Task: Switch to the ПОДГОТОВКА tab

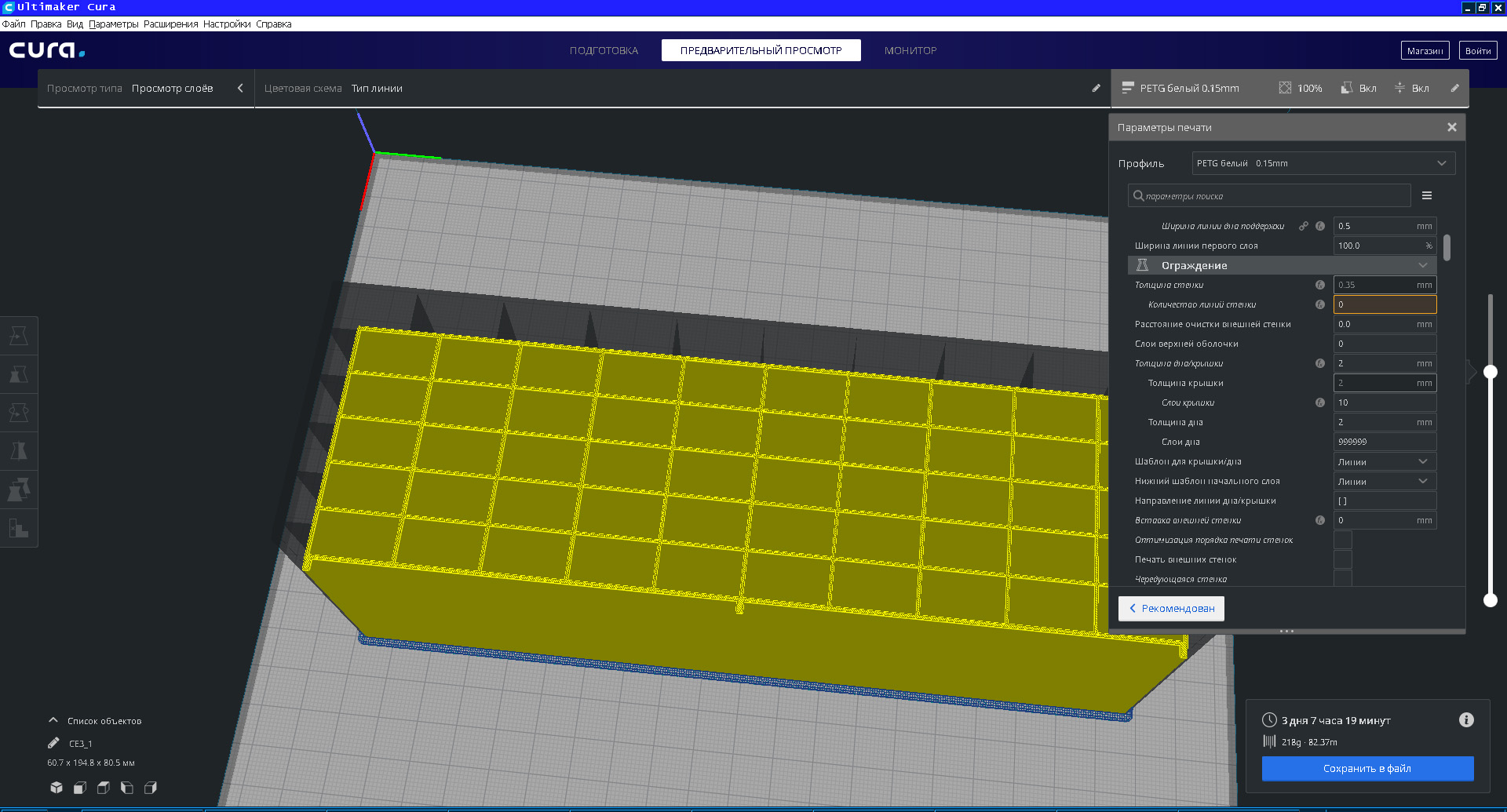Action: (604, 50)
